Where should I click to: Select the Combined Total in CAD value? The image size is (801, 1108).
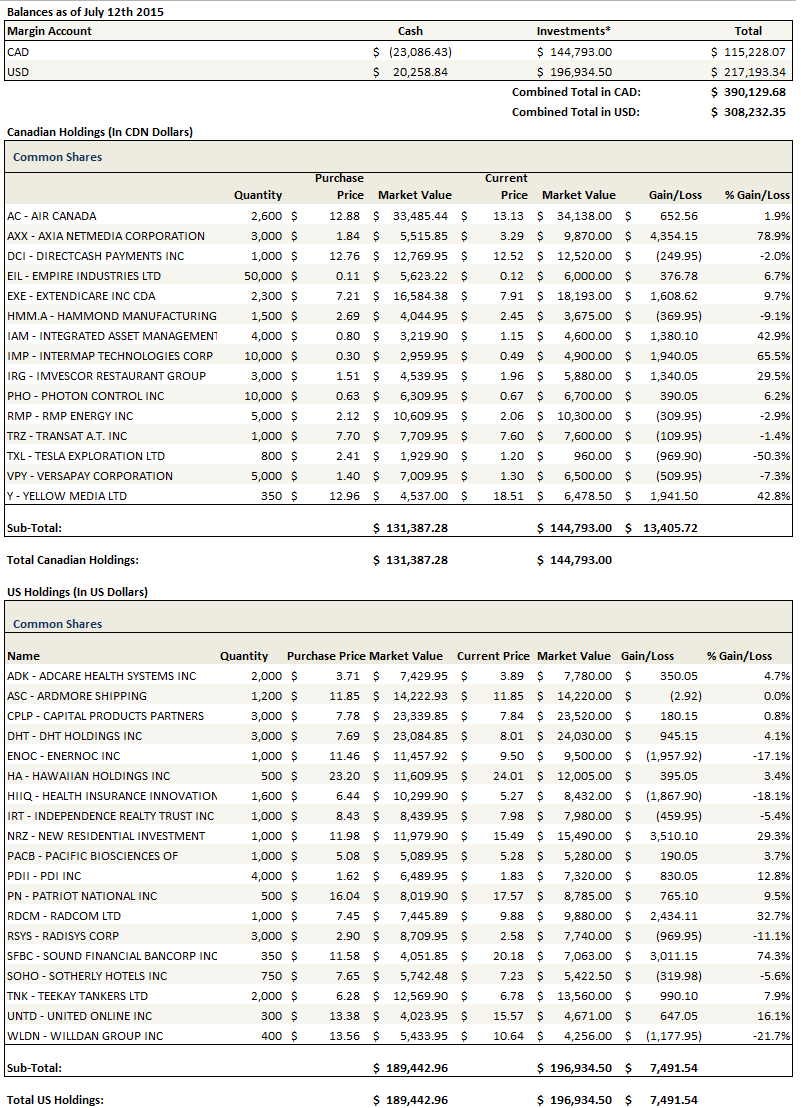[x=748, y=92]
